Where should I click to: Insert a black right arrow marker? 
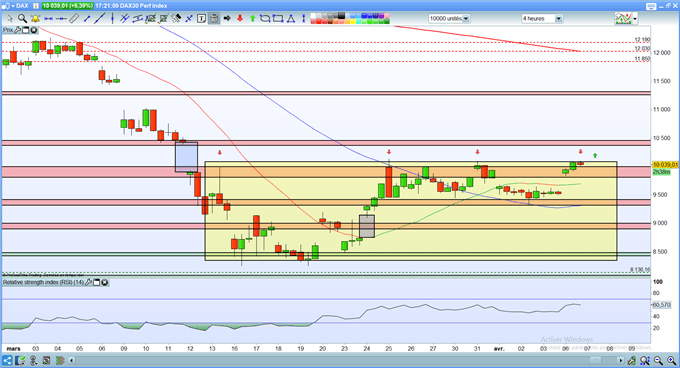coord(227,18)
